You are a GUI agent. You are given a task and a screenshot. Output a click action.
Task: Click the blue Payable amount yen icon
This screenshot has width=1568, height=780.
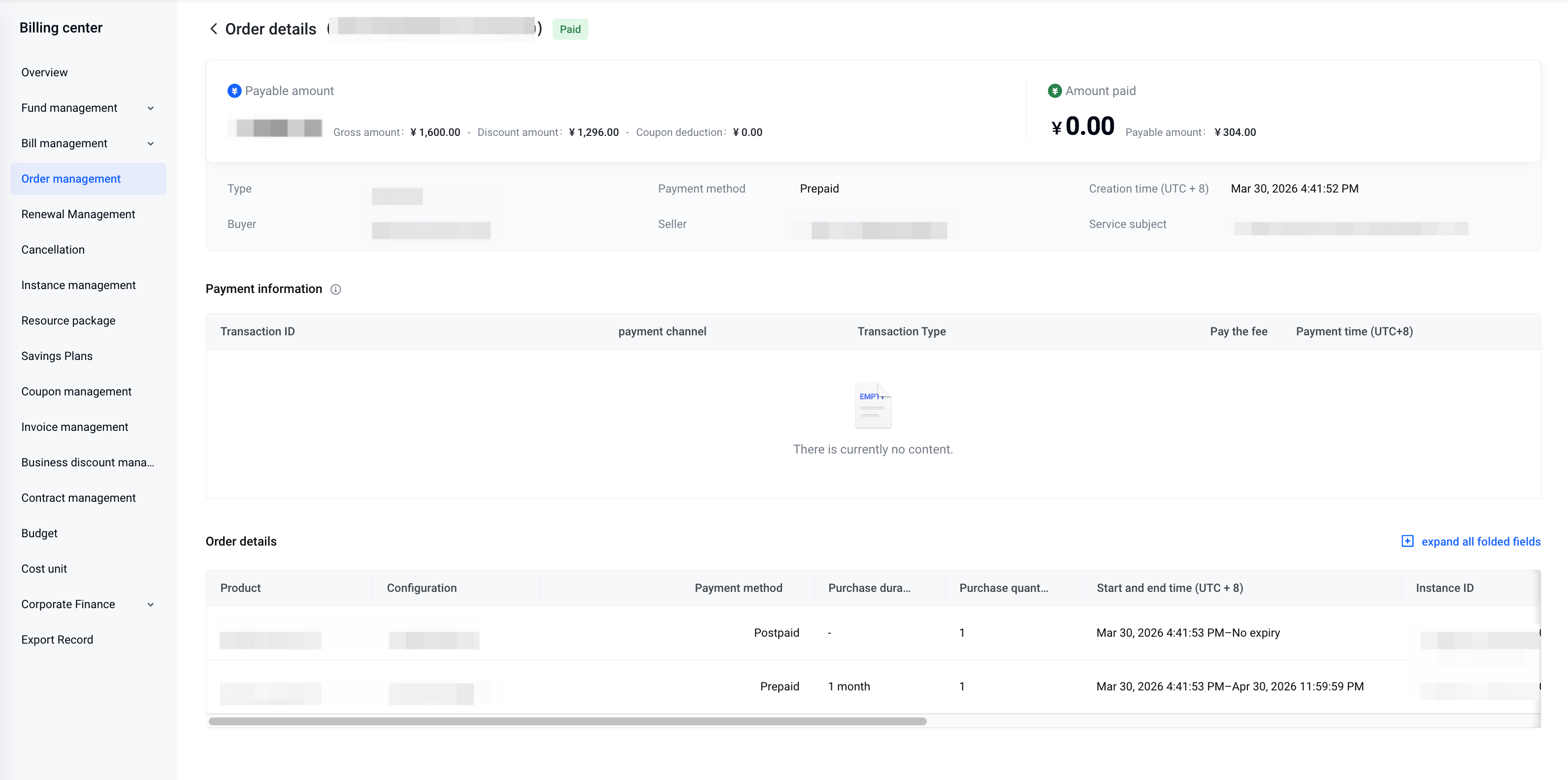coord(234,91)
